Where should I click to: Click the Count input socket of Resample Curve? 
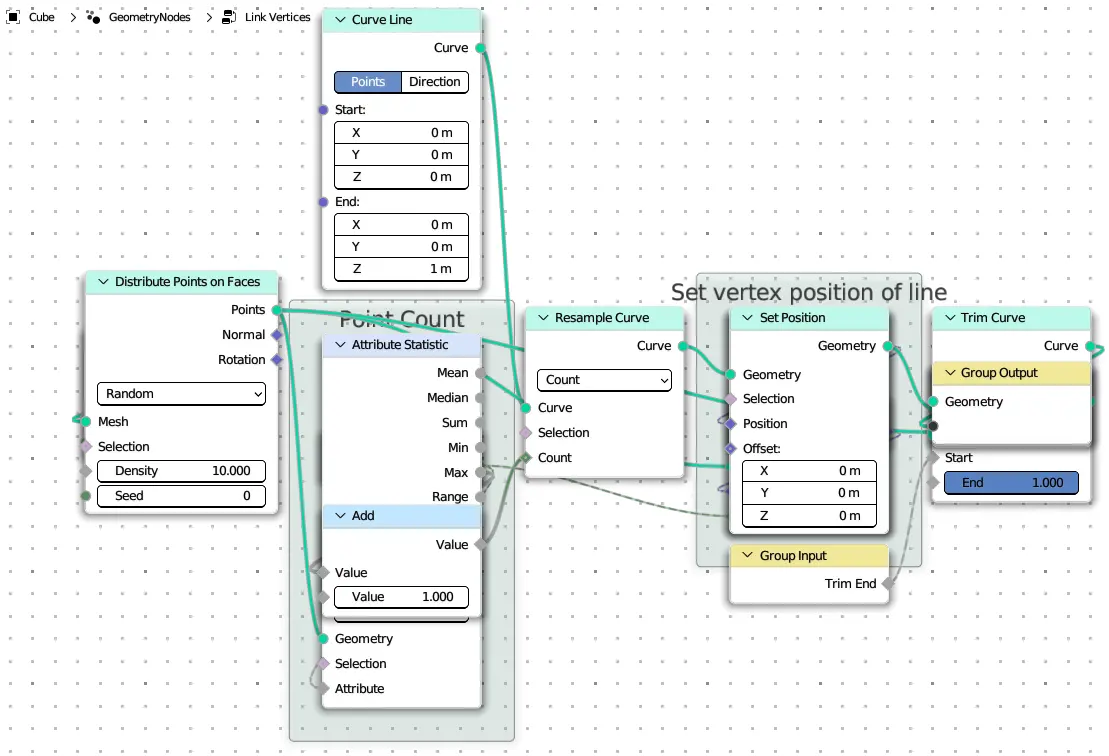coord(526,458)
